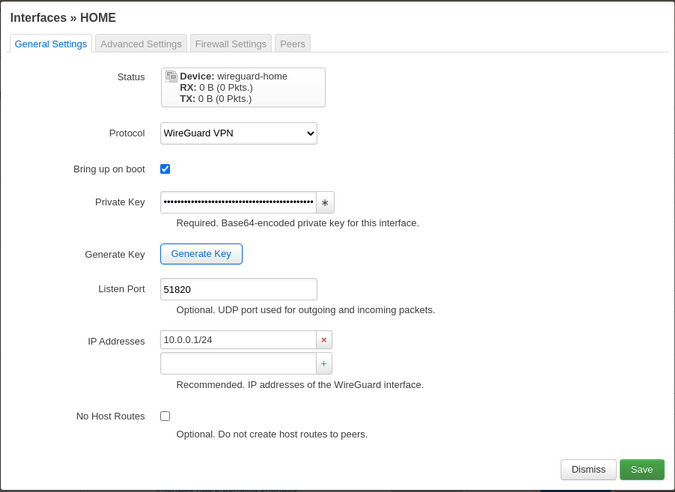Click the green Save button
The image size is (675, 492).
tap(641, 470)
